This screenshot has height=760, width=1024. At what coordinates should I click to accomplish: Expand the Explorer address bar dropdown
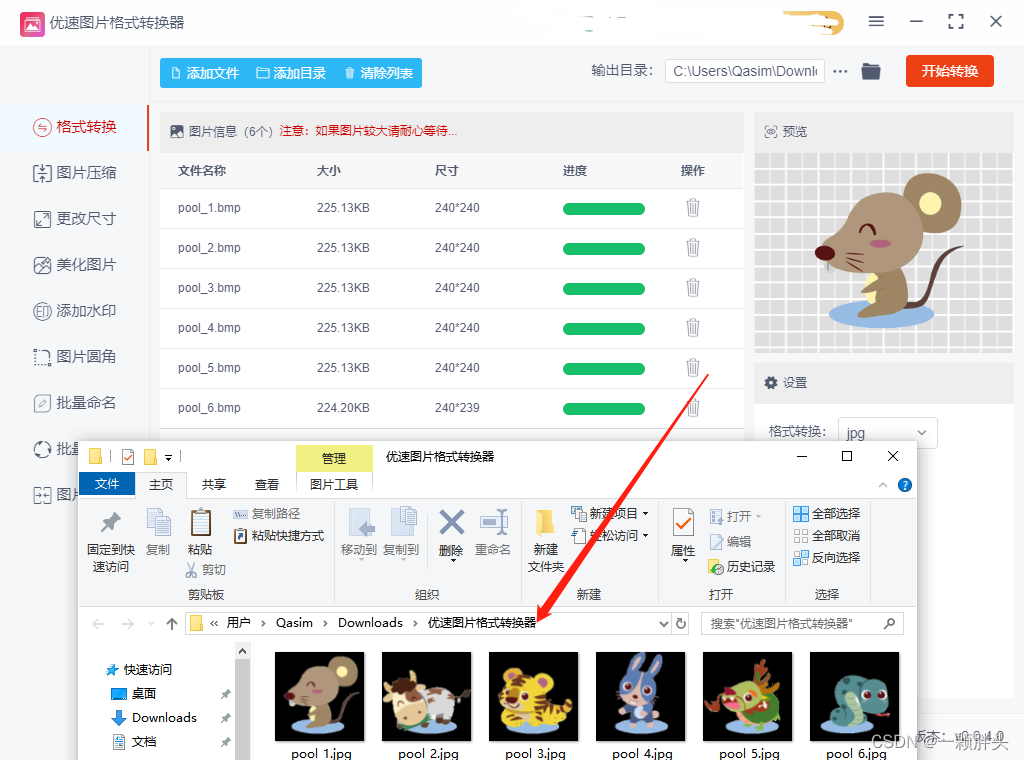click(x=663, y=622)
